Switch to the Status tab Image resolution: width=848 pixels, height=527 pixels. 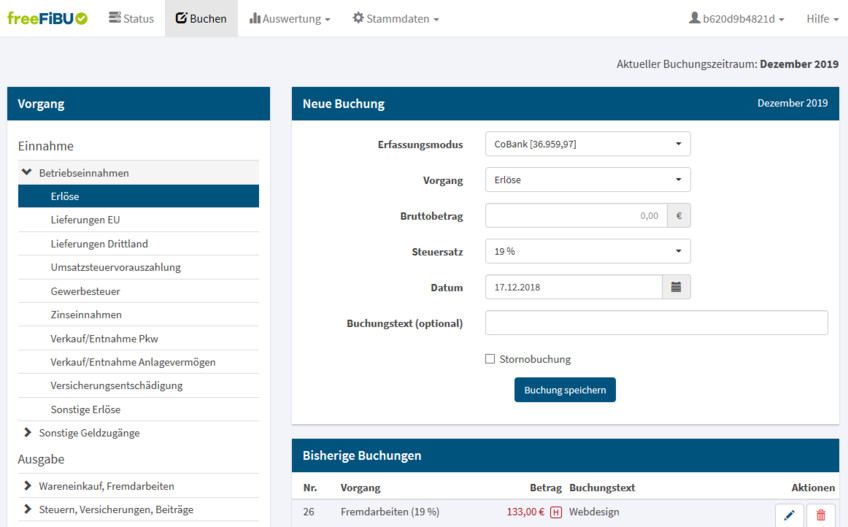pos(131,18)
